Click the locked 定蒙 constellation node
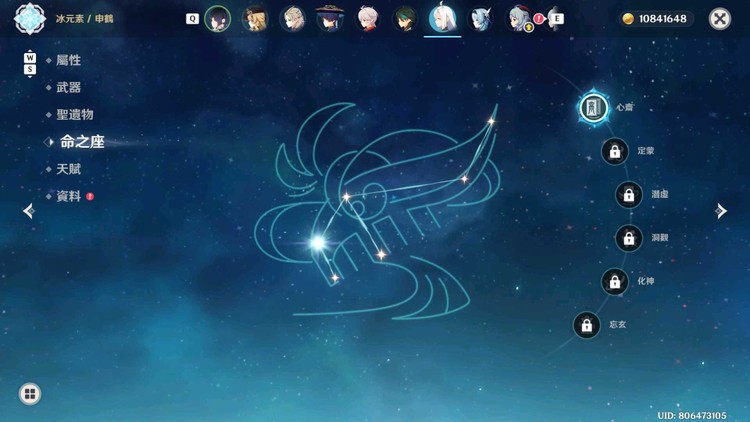The image size is (750, 422). (615, 151)
